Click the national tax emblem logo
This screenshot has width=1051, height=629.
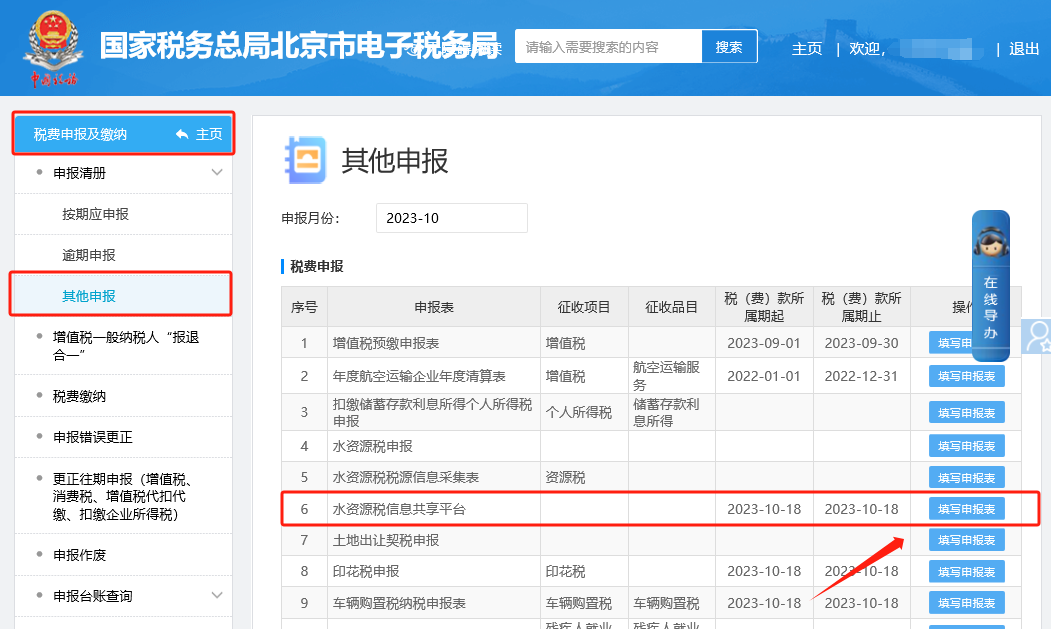point(53,47)
